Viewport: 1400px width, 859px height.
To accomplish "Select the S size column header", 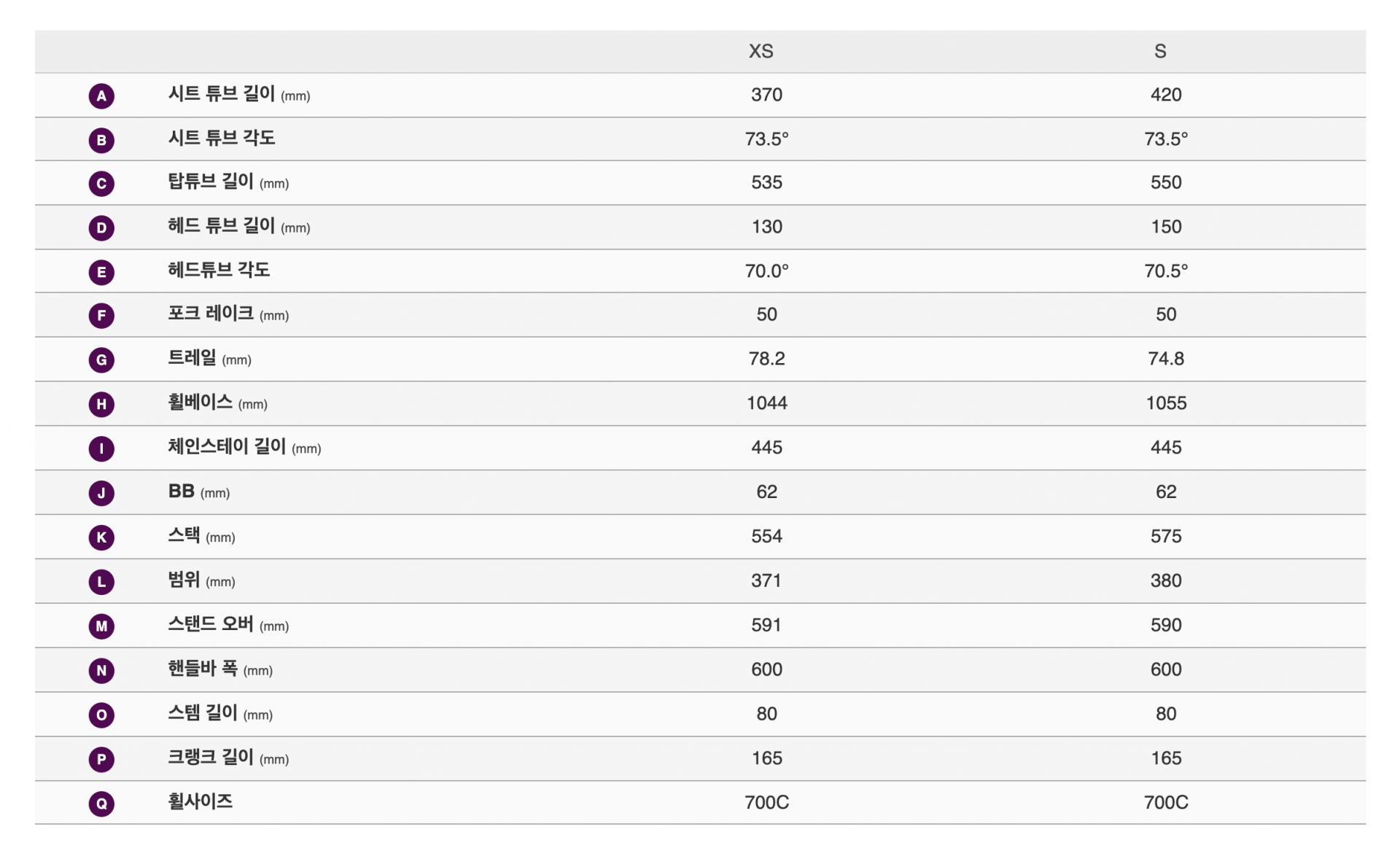I will 1160,51.
